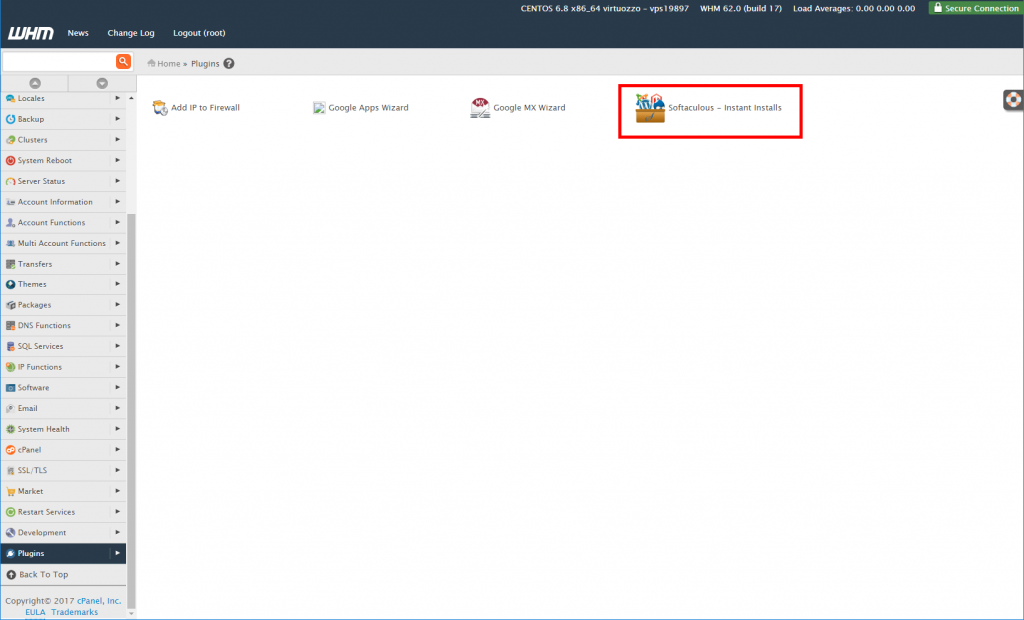This screenshot has width=1024, height=620.
Task: Click the Load Averages text
Action: 854,8
